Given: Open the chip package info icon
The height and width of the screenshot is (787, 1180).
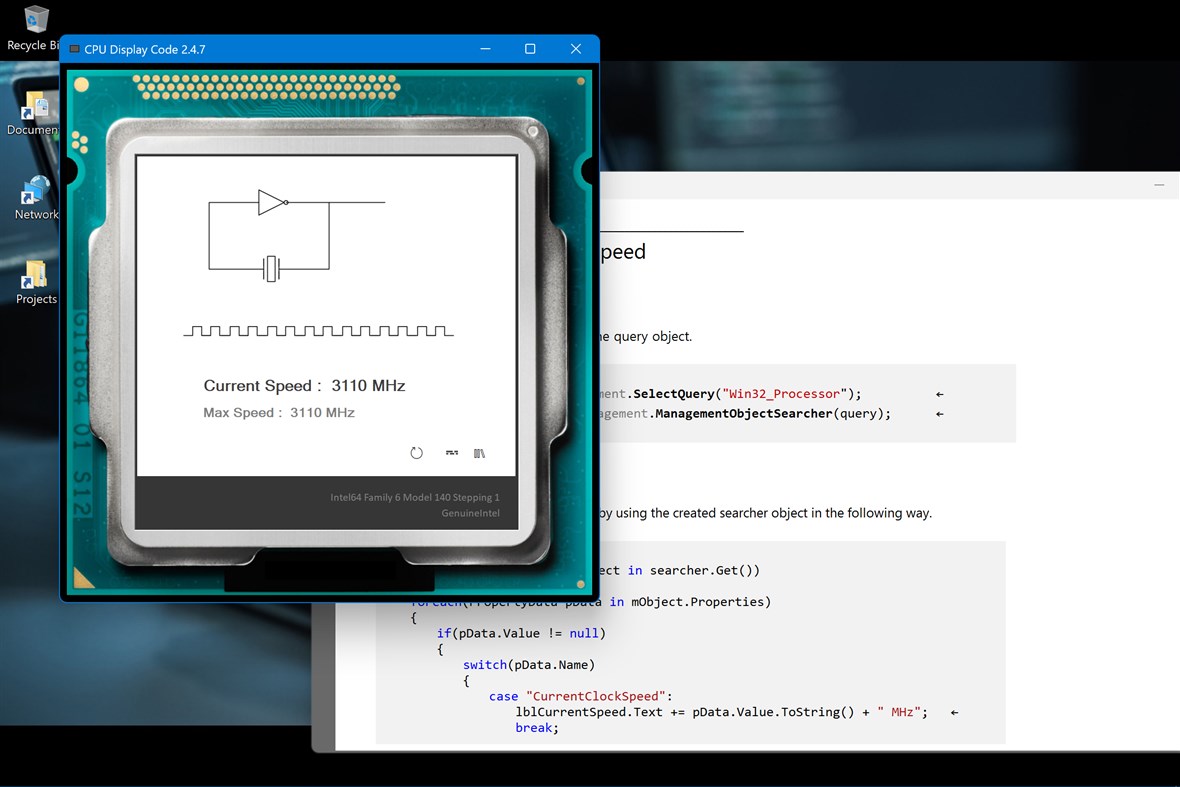Looking at the screenshot, I should coord(479,452).
